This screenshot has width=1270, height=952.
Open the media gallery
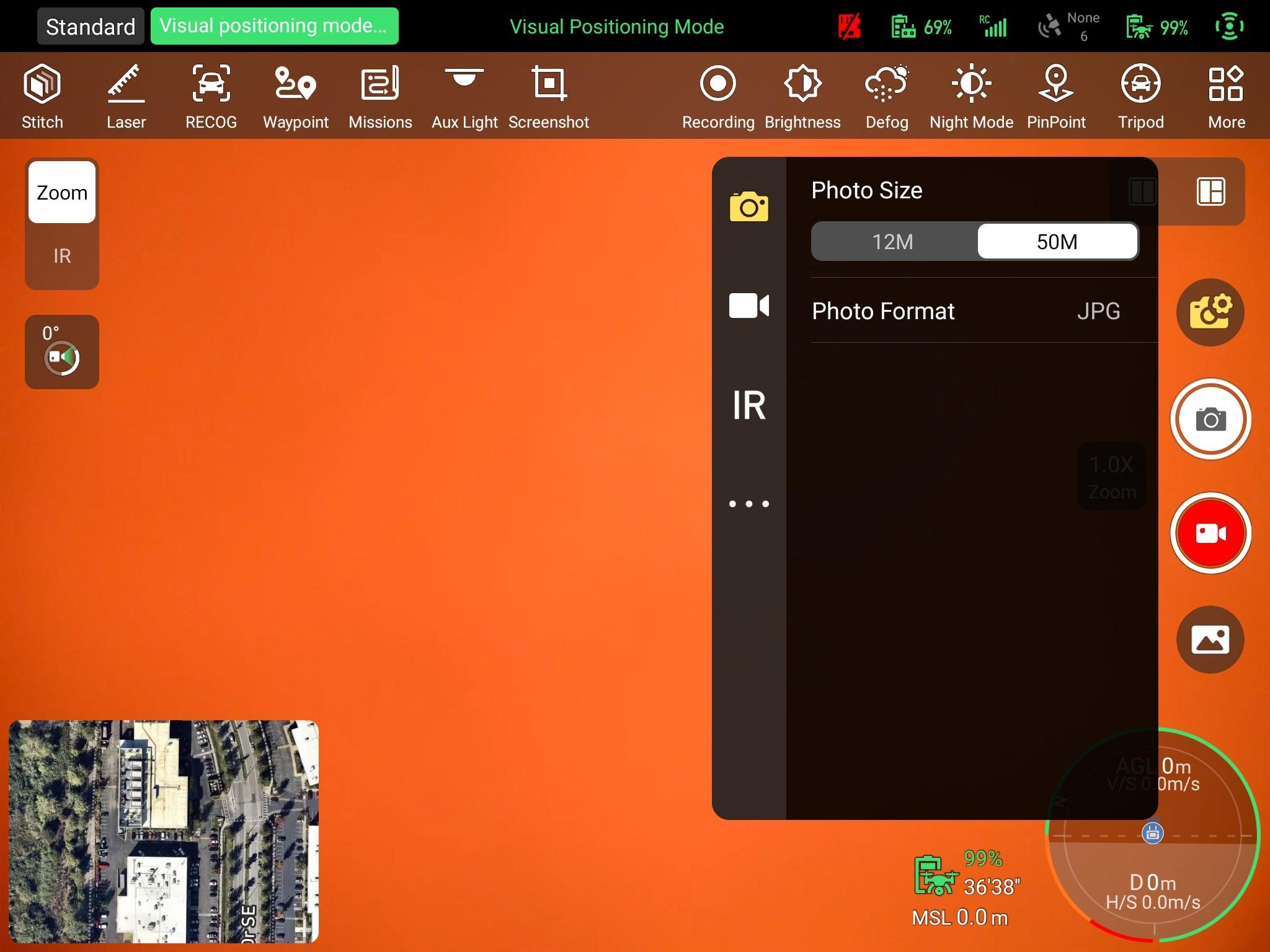pyautogui.click(x=1210, y=640)
